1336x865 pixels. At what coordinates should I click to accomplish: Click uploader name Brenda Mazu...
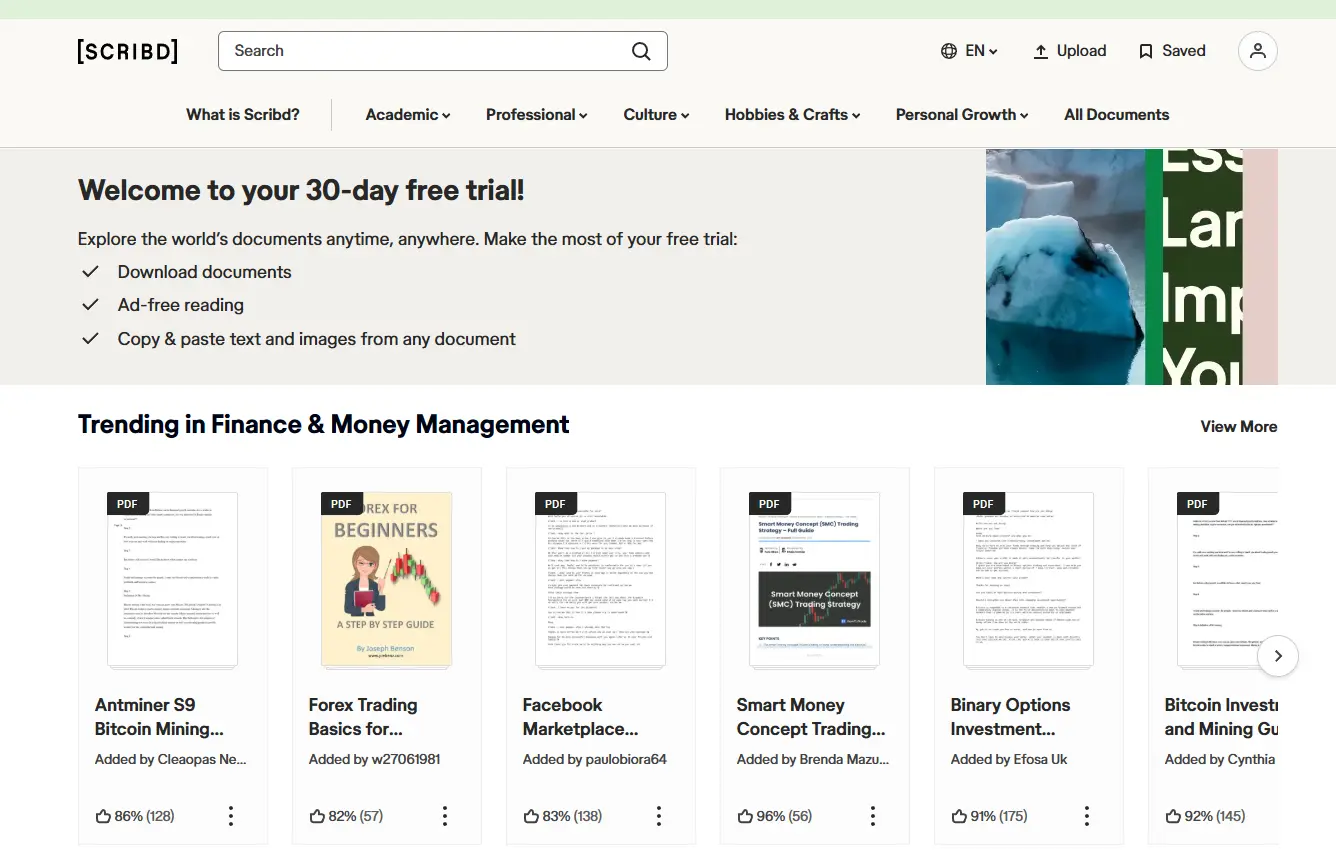pos(844,759)
